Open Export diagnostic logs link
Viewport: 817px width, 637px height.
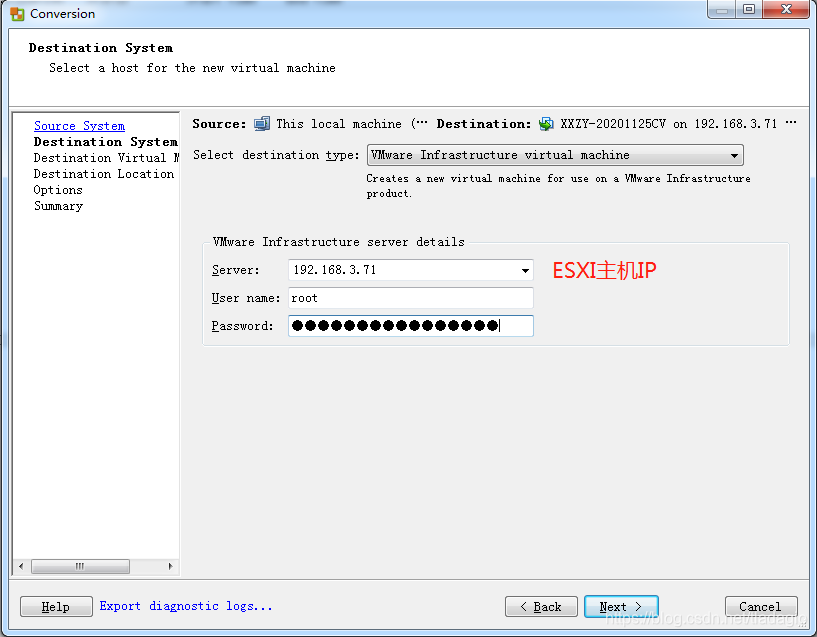point(185,606)
